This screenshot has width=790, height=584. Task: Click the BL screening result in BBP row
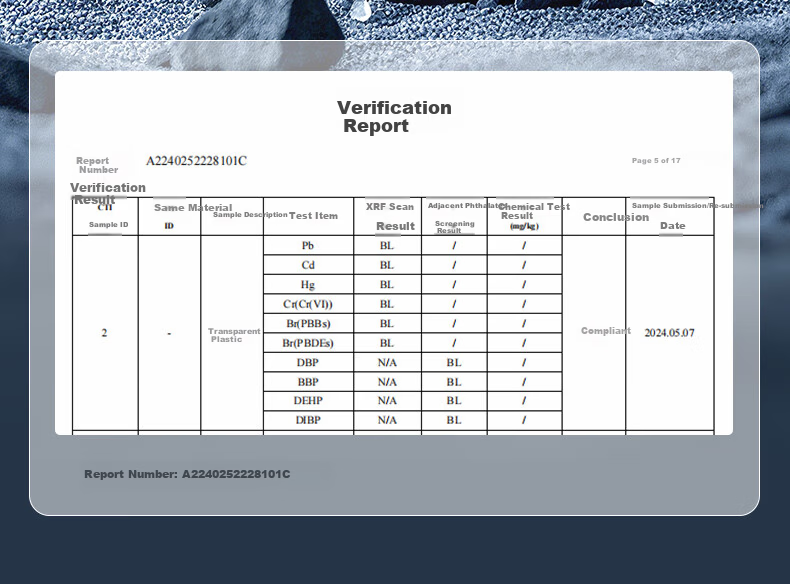point(453,382)
